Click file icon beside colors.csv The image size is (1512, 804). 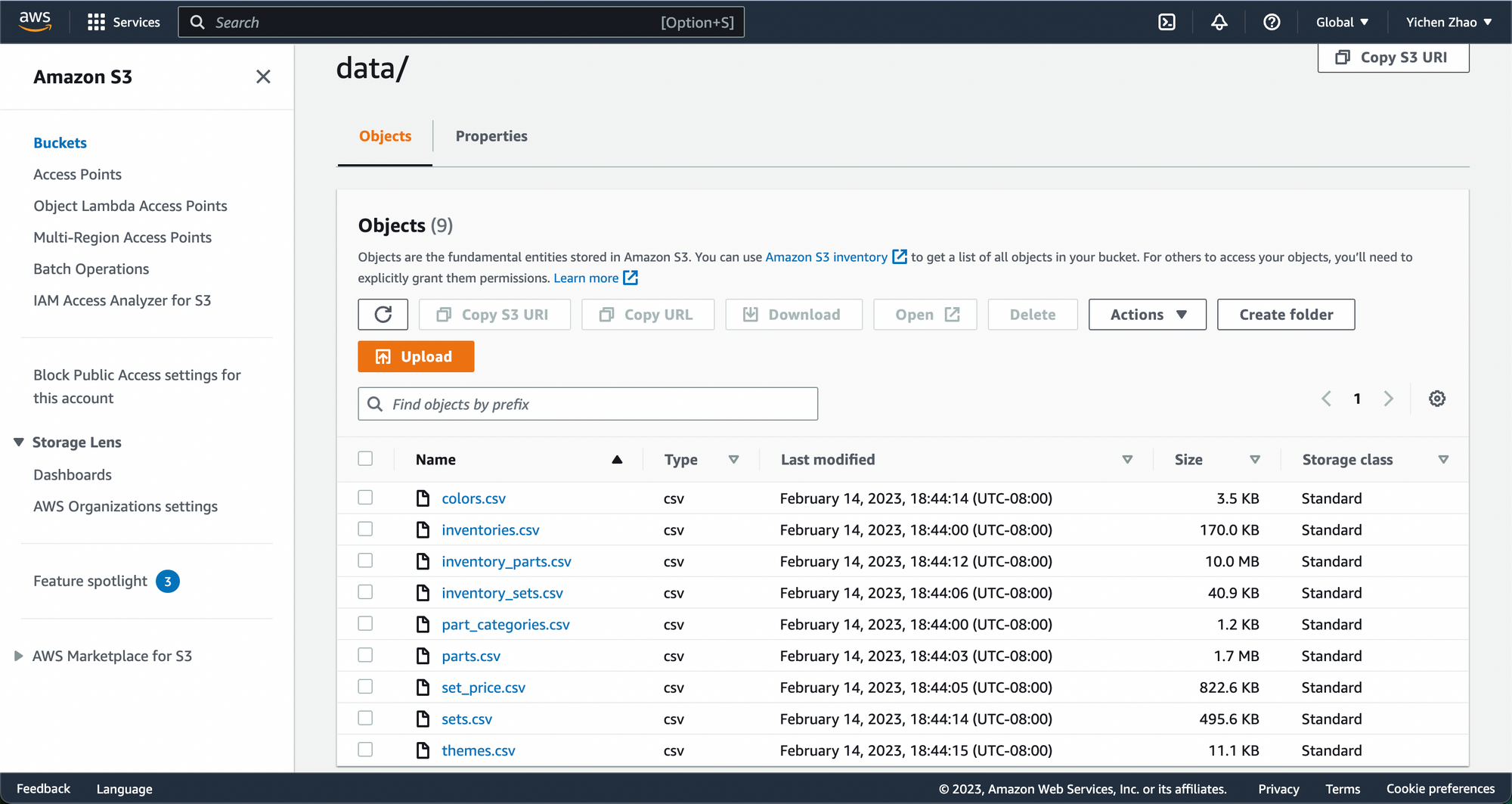click(x=423, y=498)
